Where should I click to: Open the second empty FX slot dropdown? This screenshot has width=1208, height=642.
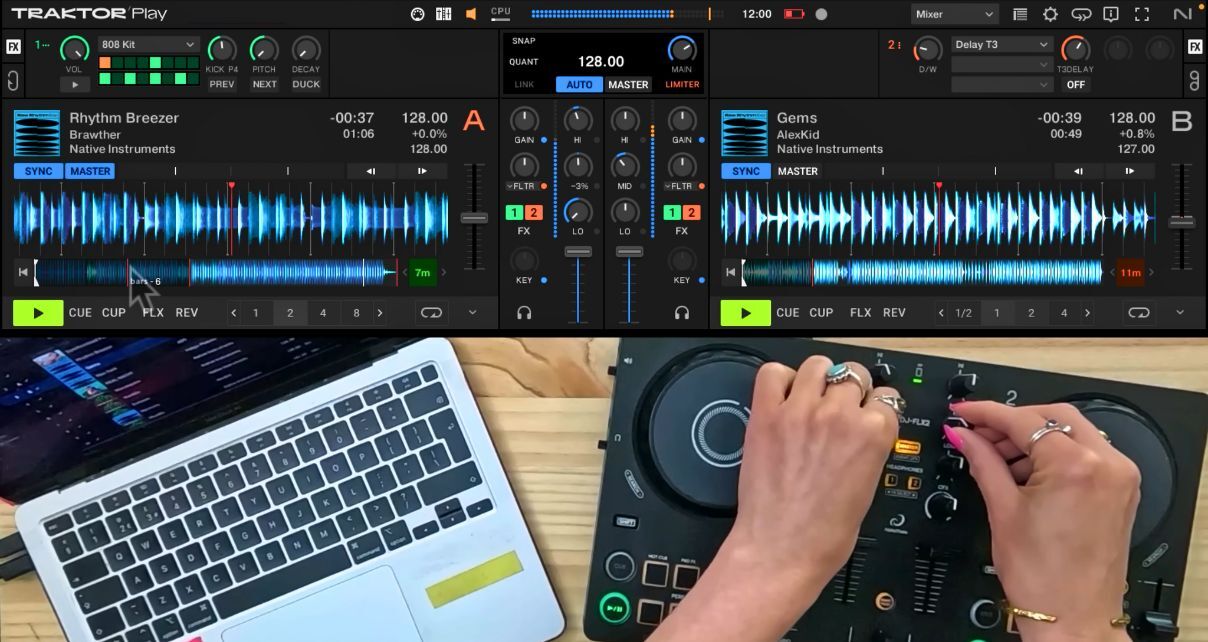[x=1002, y=65]
